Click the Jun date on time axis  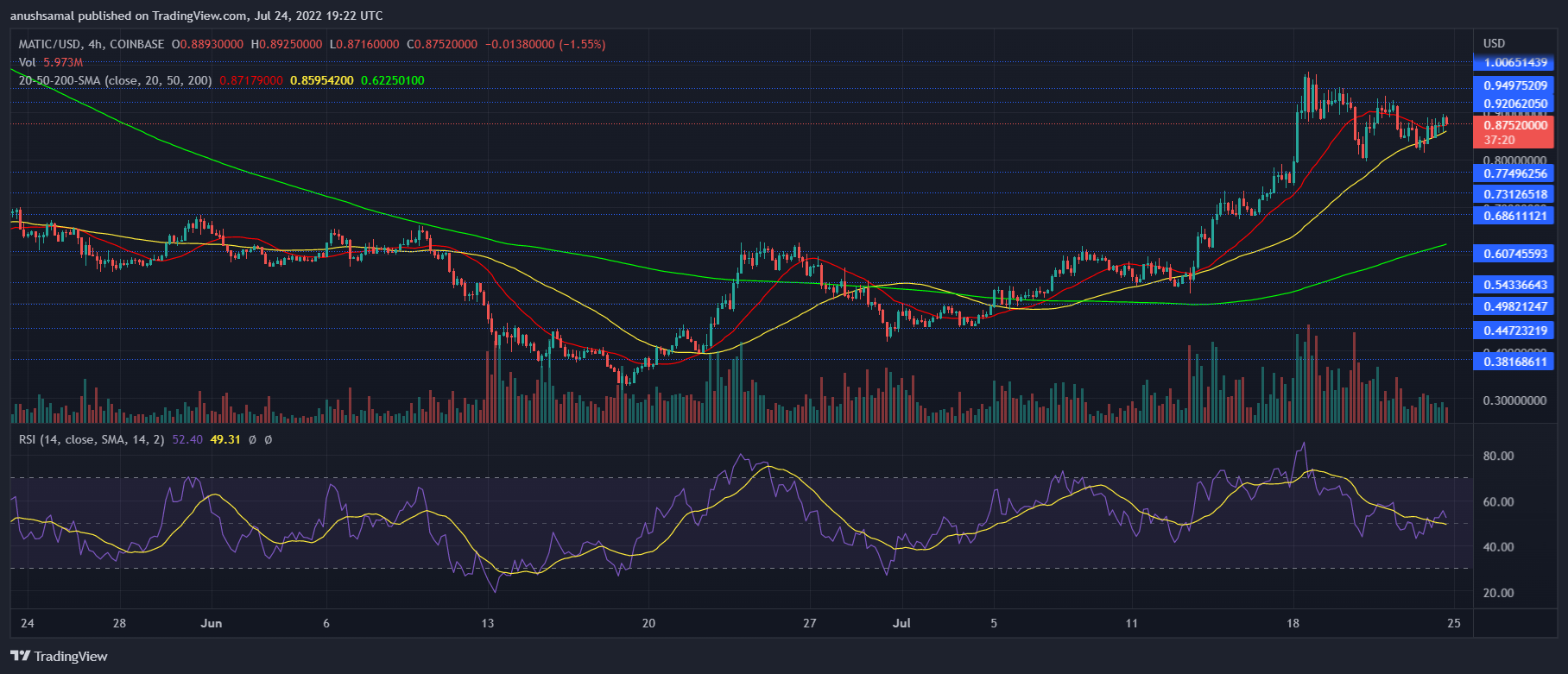pos(211,623)
